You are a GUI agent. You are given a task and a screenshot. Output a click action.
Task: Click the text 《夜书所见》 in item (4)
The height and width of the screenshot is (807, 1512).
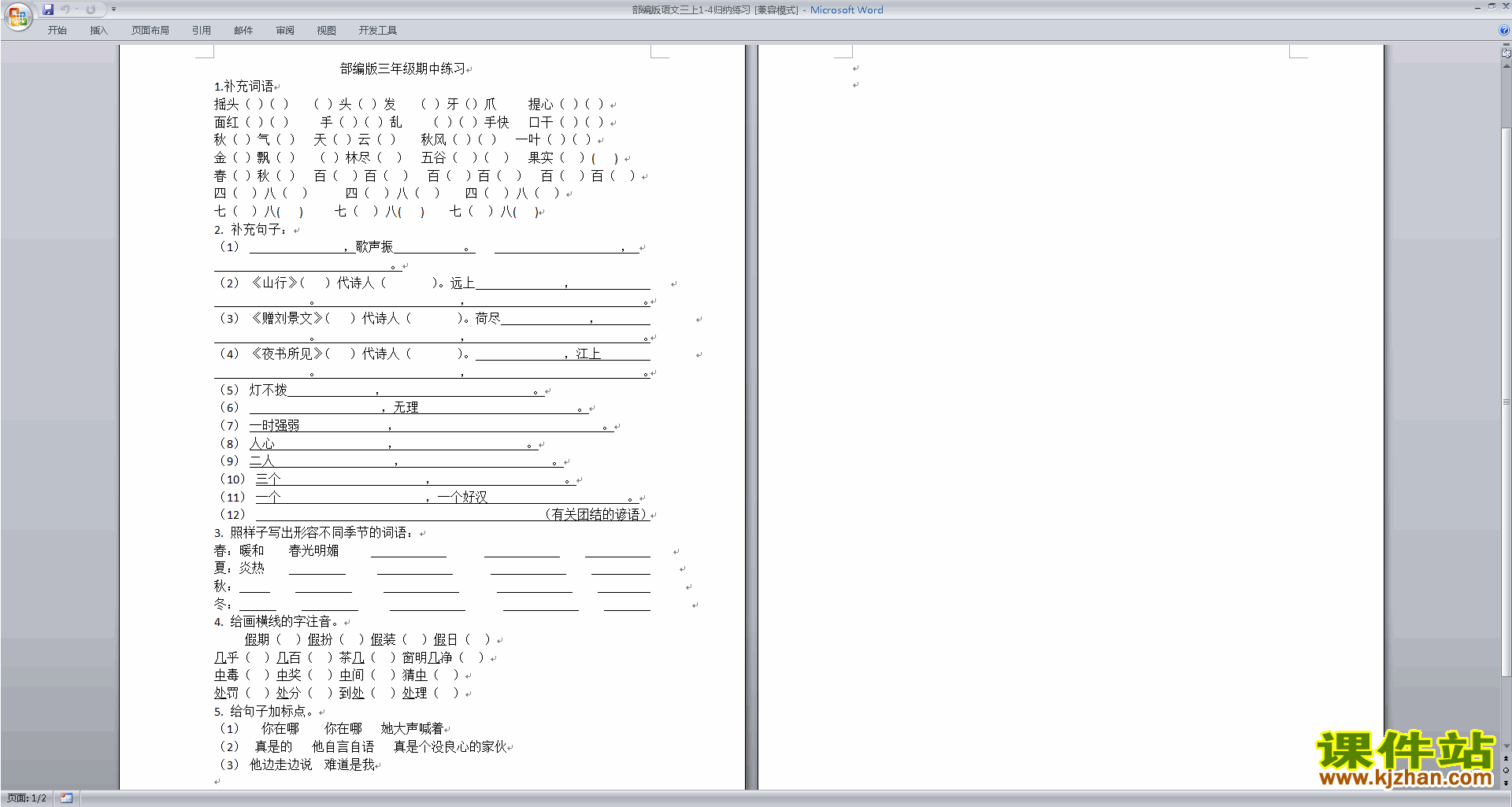tap(287, 354)
